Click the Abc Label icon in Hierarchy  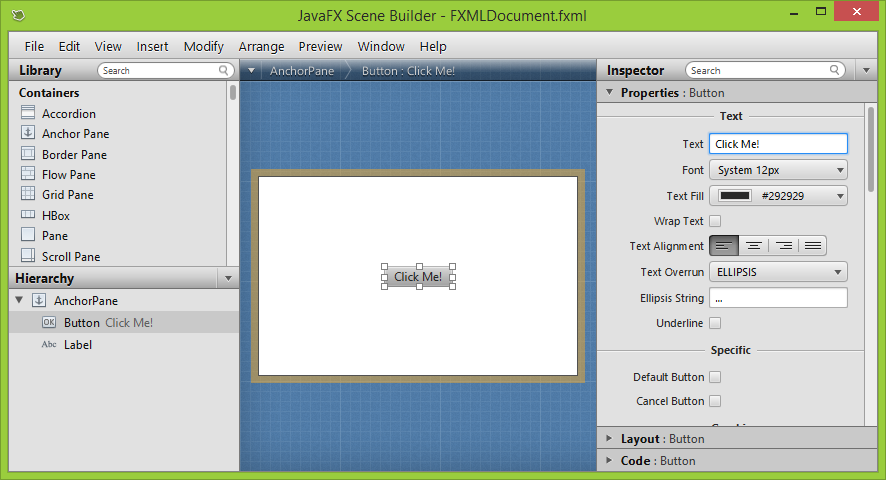click(x=49, y=344)
